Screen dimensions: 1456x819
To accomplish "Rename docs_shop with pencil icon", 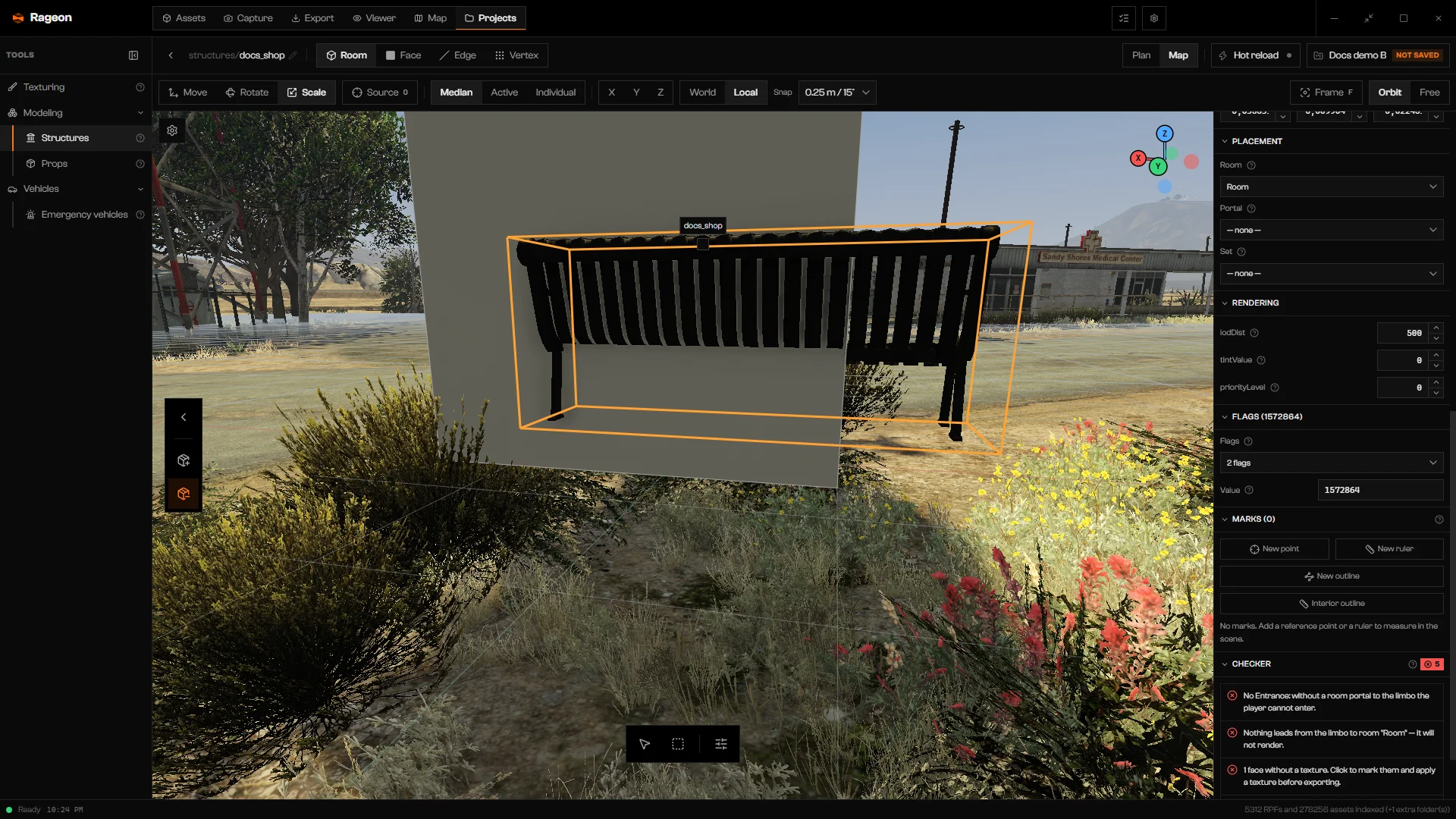I will click(x=293, y=55).
